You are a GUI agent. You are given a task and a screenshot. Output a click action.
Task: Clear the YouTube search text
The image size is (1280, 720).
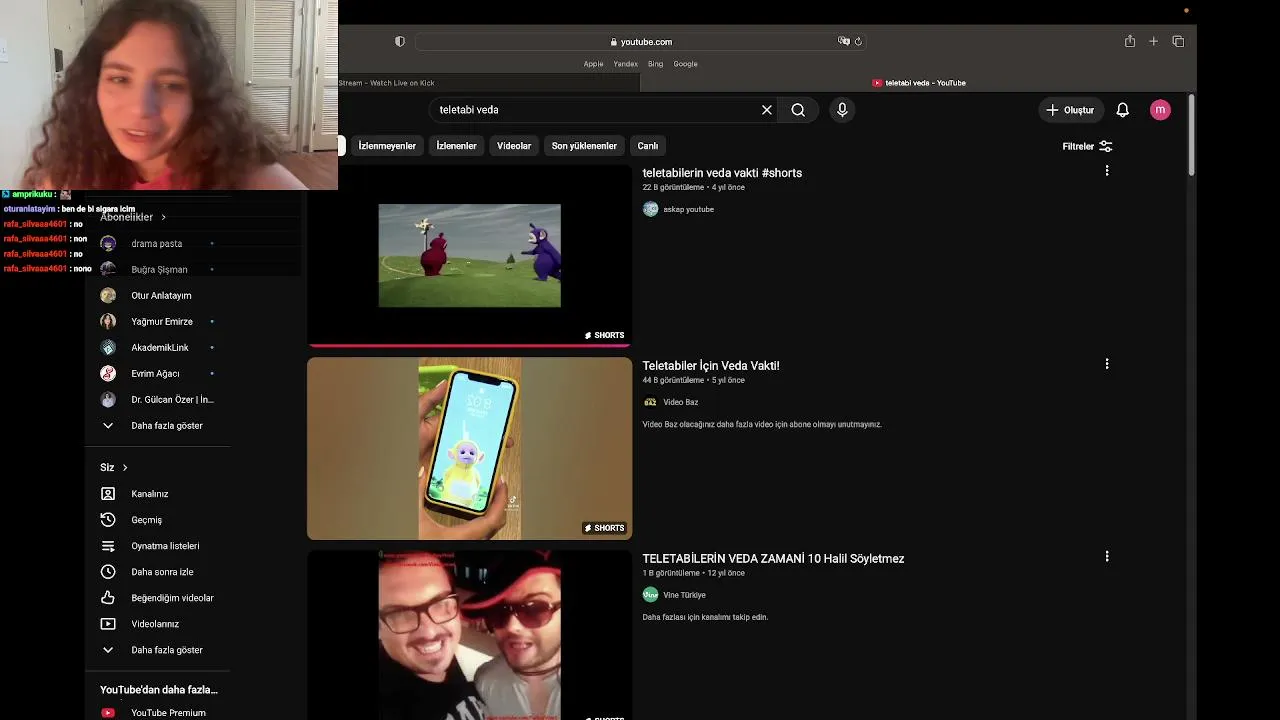pos(767,110)
